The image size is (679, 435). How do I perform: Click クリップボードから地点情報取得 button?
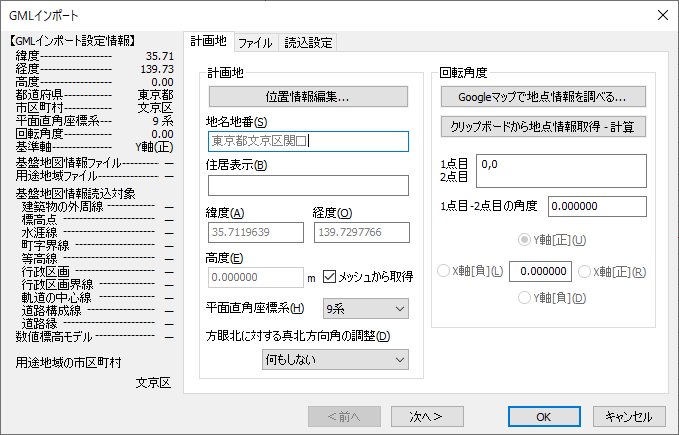(543, 127)
